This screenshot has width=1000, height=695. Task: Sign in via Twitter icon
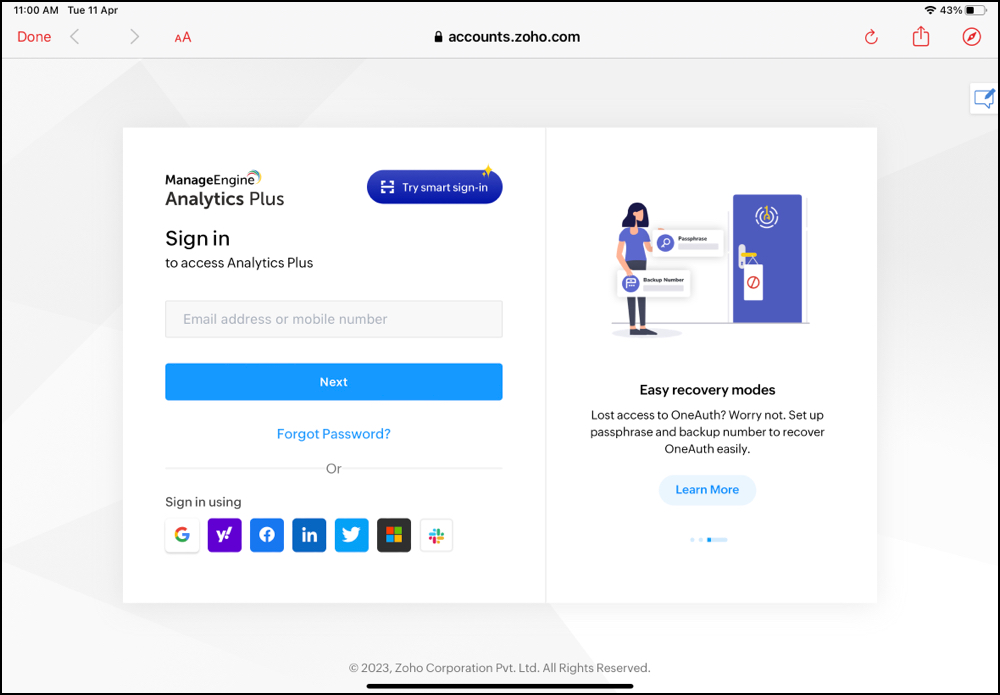(x=351, y=535)
